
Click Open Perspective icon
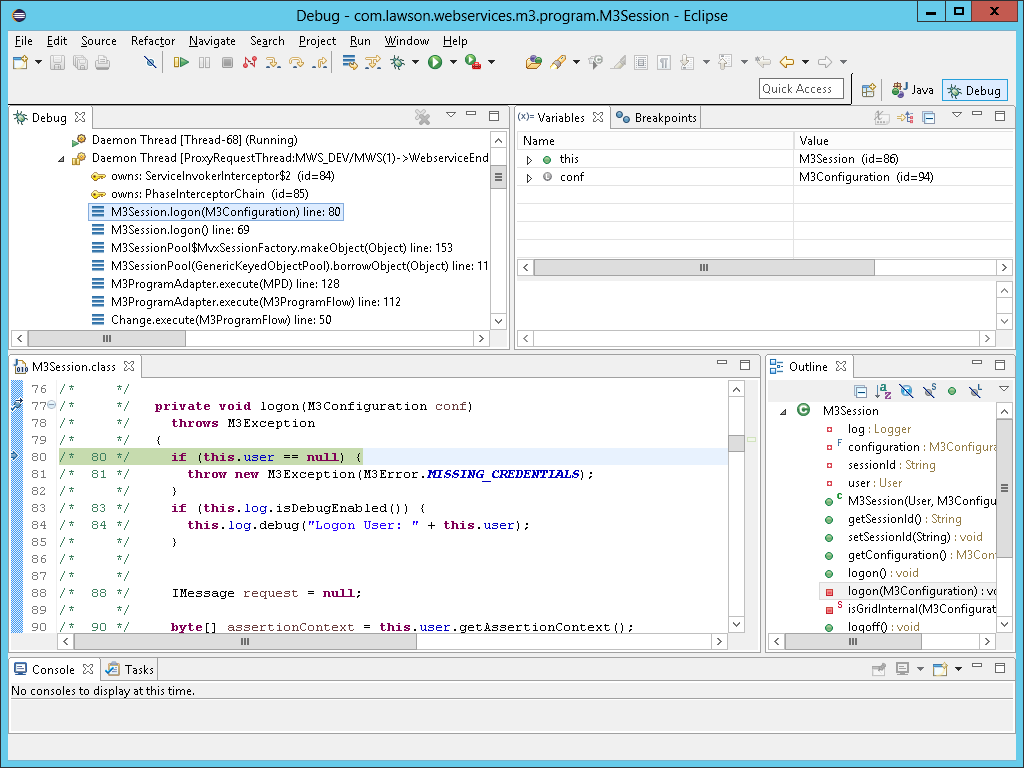pyautogui.click(x=869, y=90)
